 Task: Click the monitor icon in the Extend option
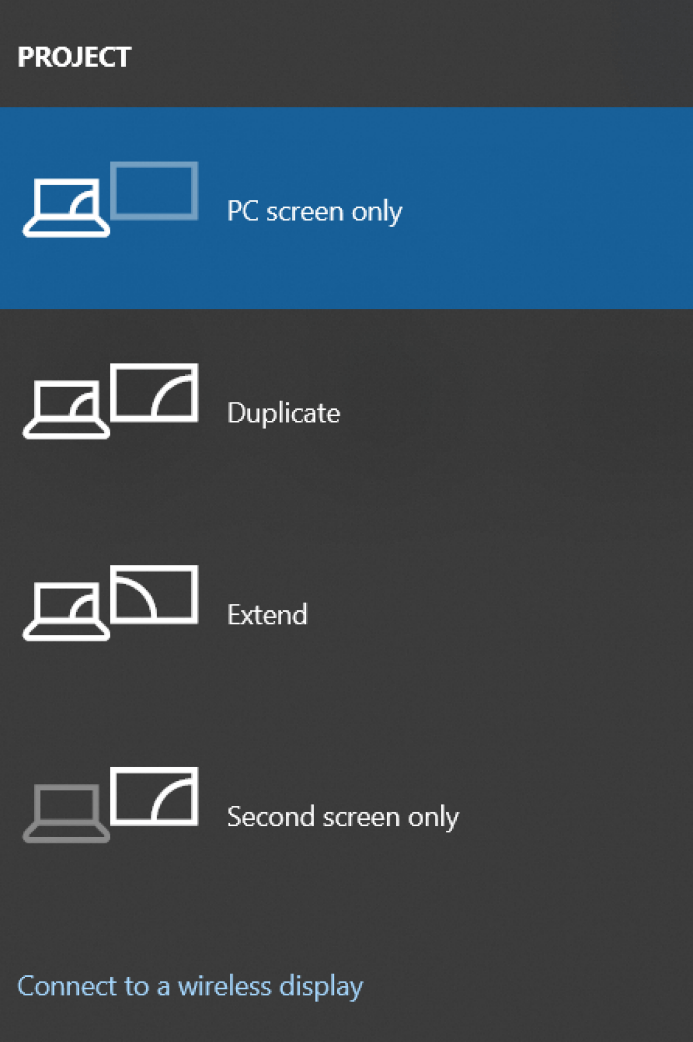click(x=154, y=595)
